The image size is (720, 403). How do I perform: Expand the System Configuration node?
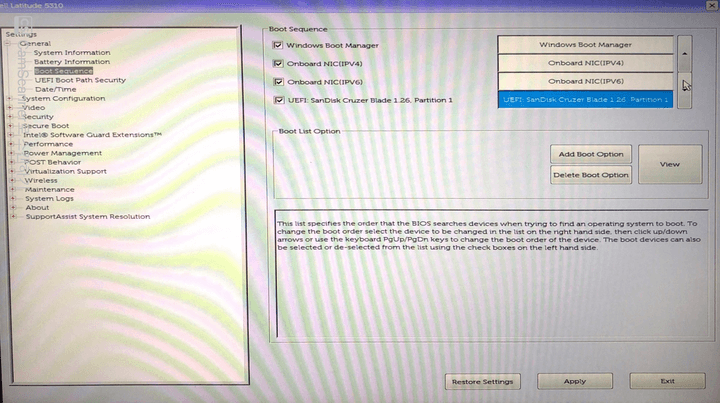[10, 98]
